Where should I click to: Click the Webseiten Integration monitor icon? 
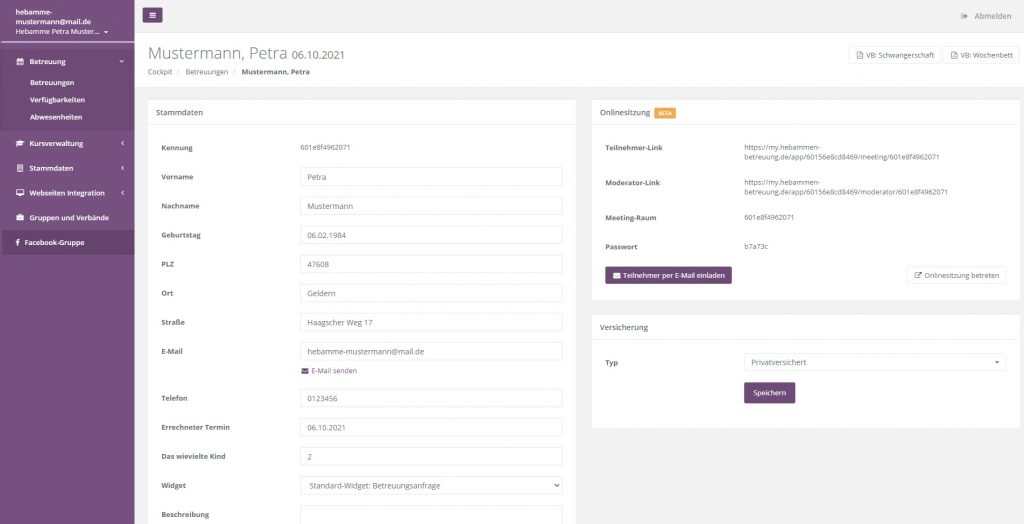pyautogui.click(x=20, y=193)
